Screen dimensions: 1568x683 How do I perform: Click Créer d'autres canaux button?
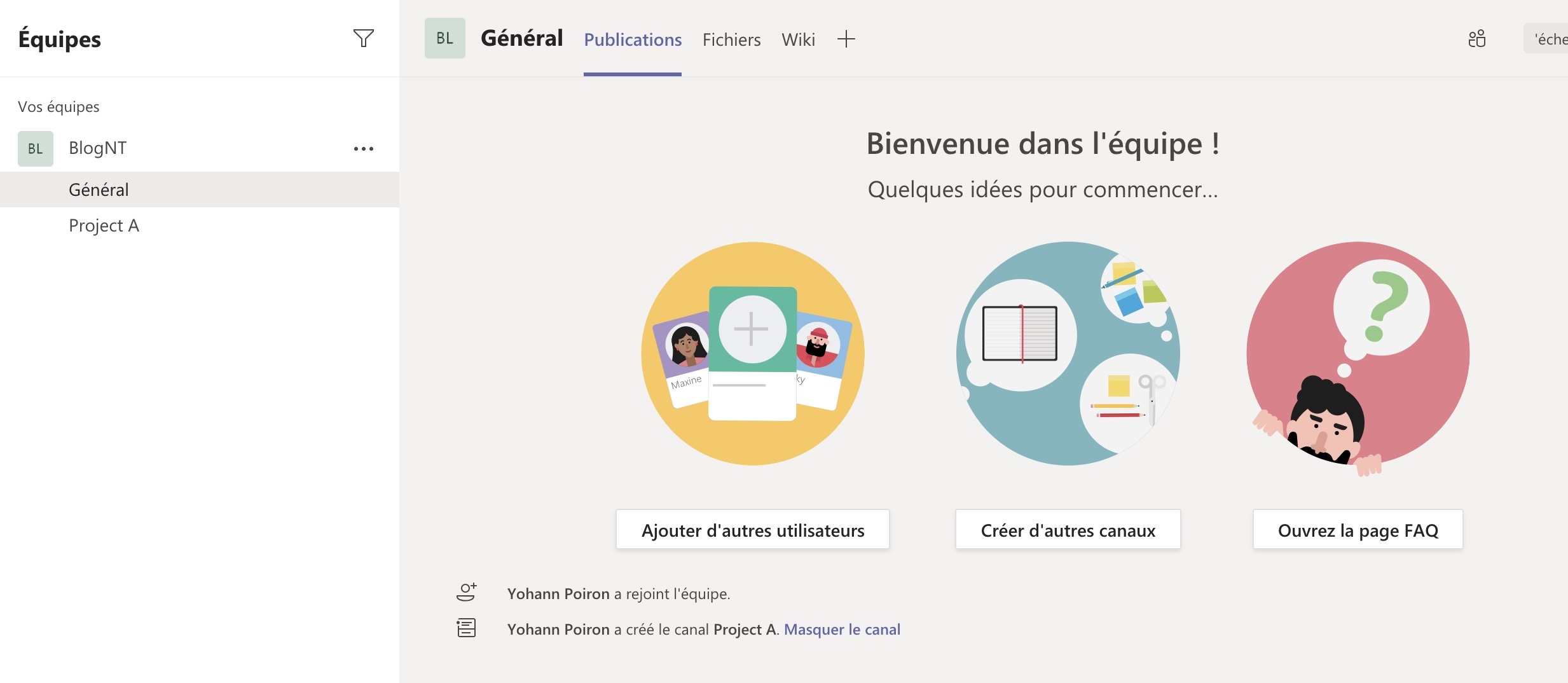click(1068, 530)
